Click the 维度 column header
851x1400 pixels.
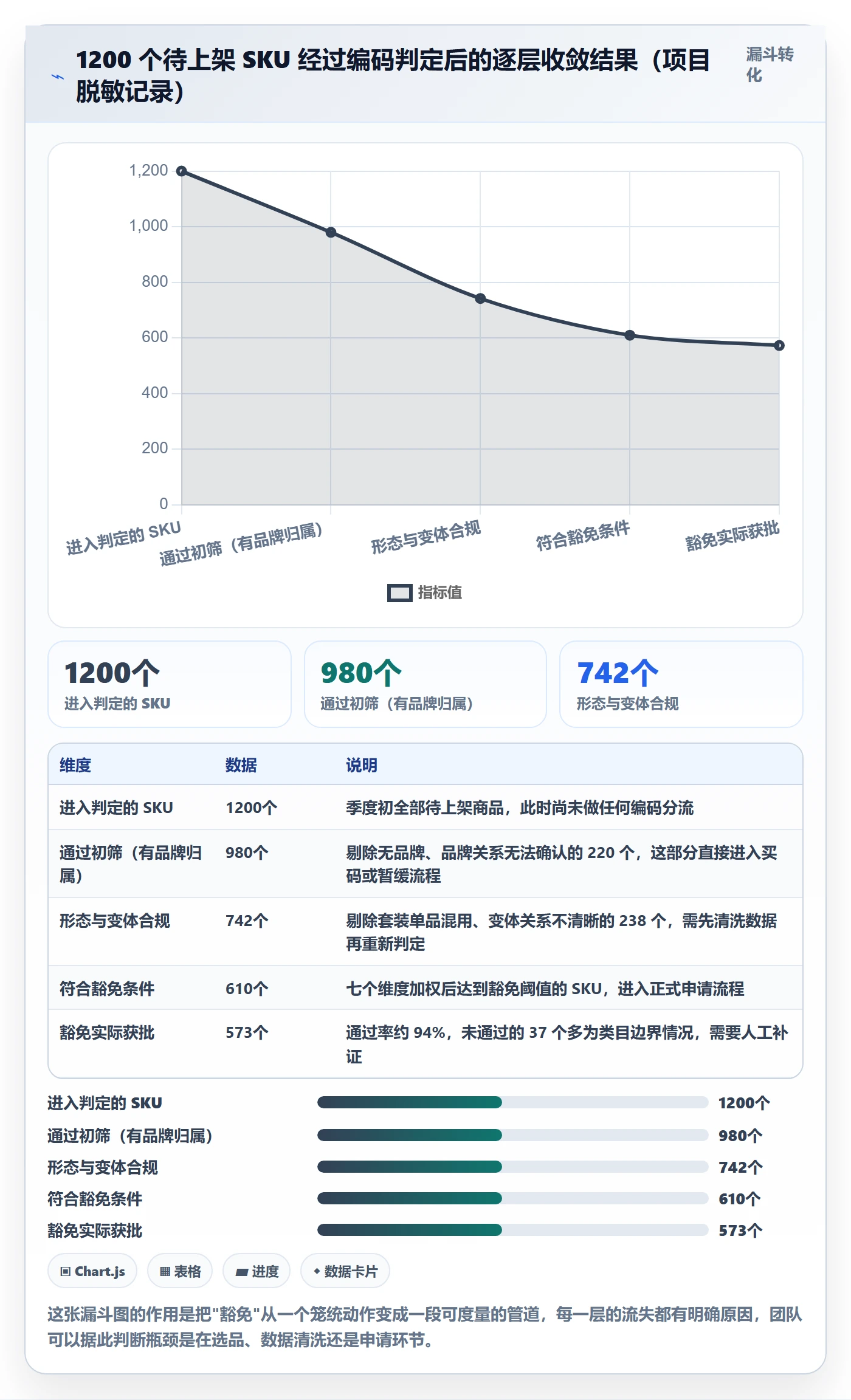(x=75, y=765)
